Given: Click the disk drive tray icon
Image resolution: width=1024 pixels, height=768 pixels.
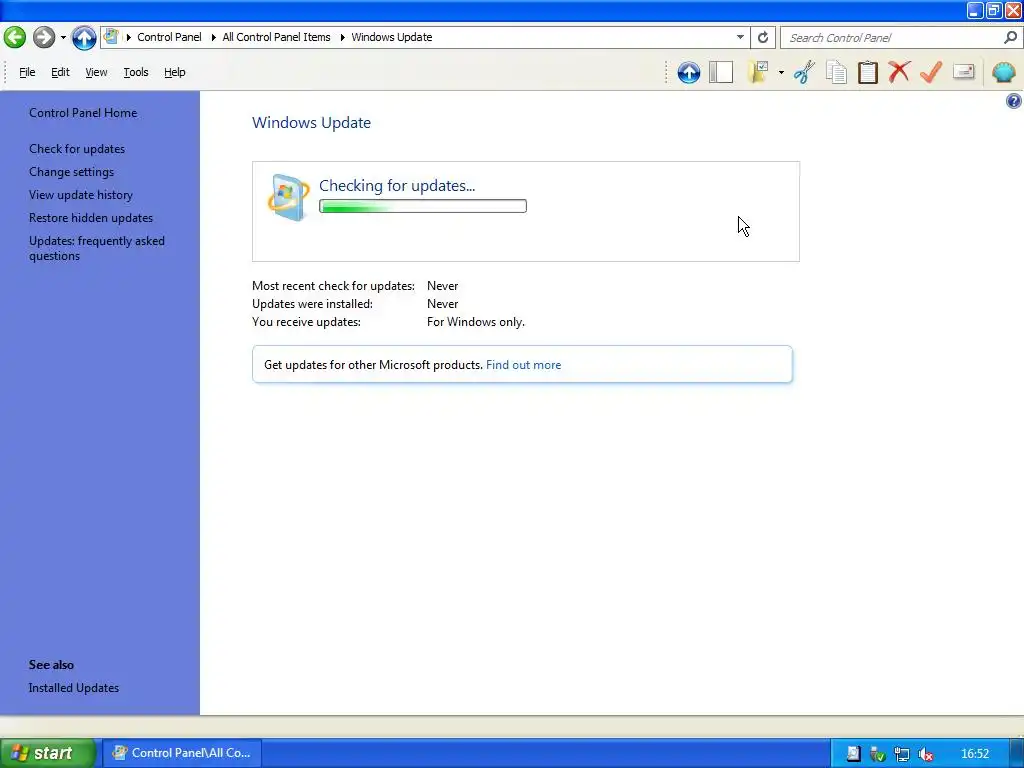Looking at the screenshot, I should click(853, 754).
